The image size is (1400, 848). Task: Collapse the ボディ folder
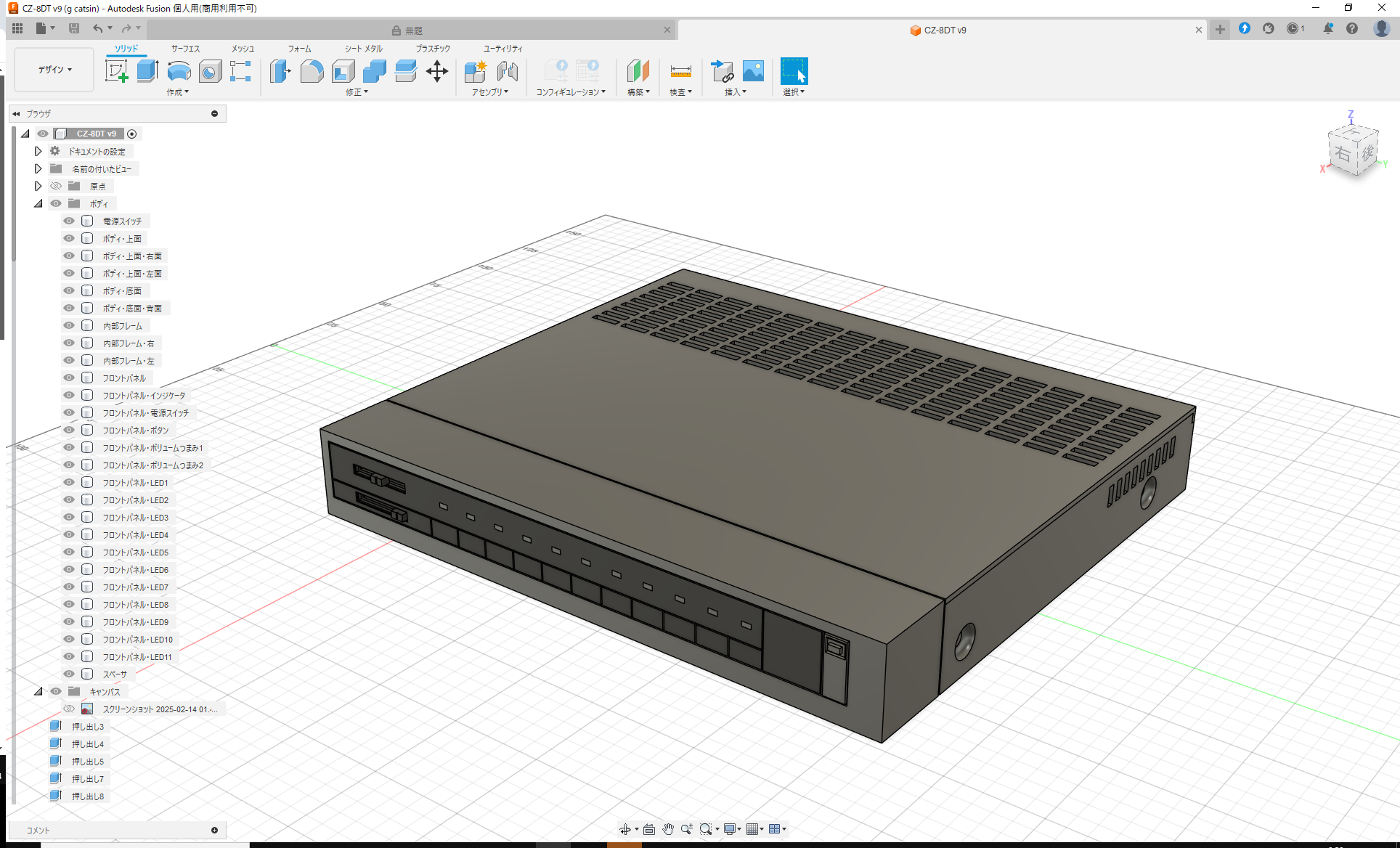pyautogui.click(x=38, y=203)
